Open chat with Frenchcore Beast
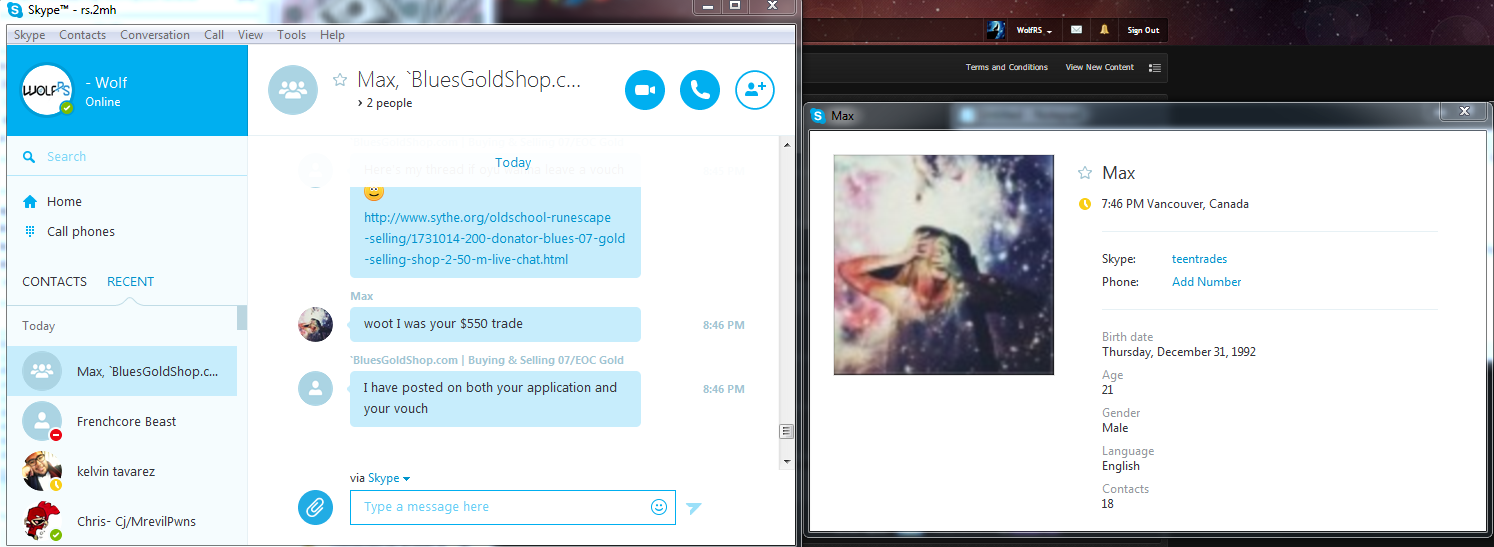1494x547 pixels. tap(122, 421)
